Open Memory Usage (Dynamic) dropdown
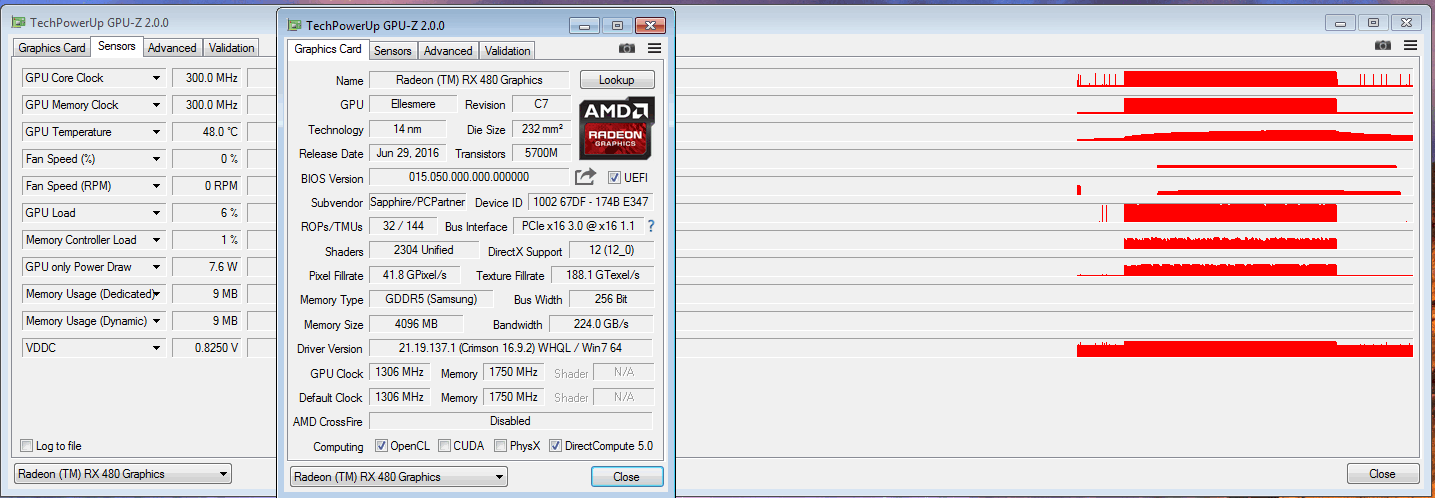The image size is (1435, 498). [156, 321]
